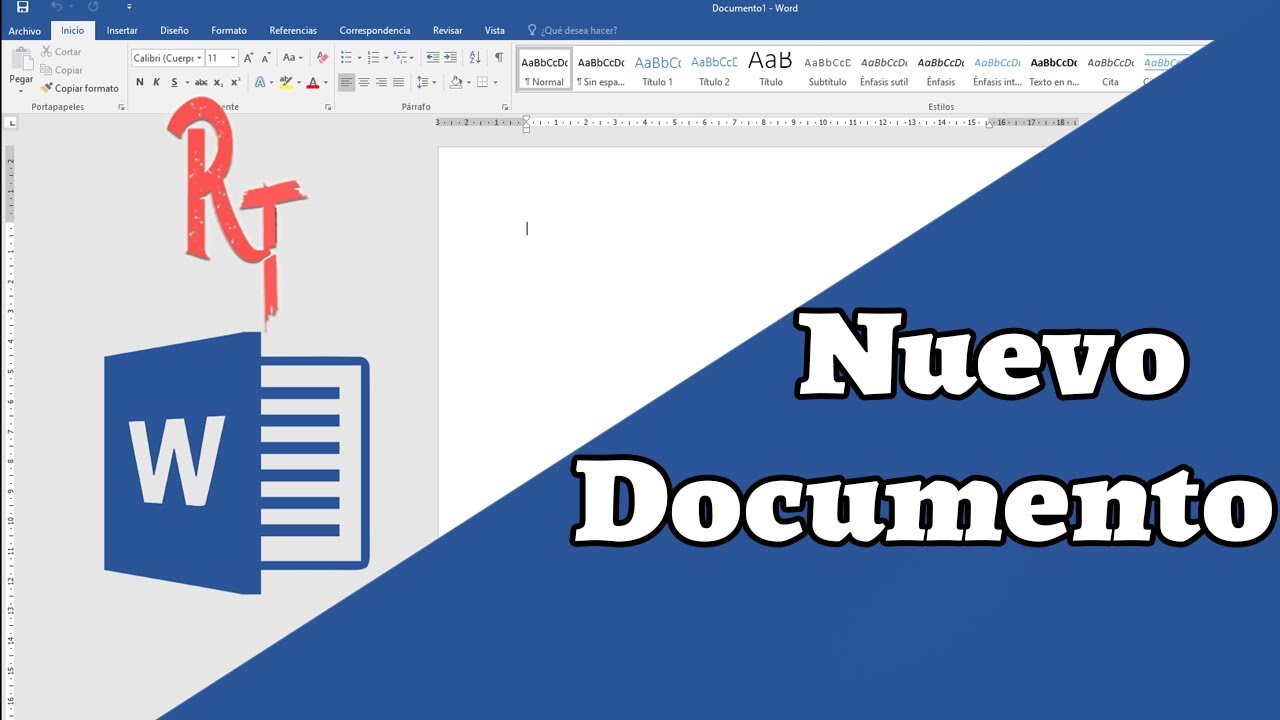
Task: Open the Formato ribbon tab
Action: (x=229, y=31)
